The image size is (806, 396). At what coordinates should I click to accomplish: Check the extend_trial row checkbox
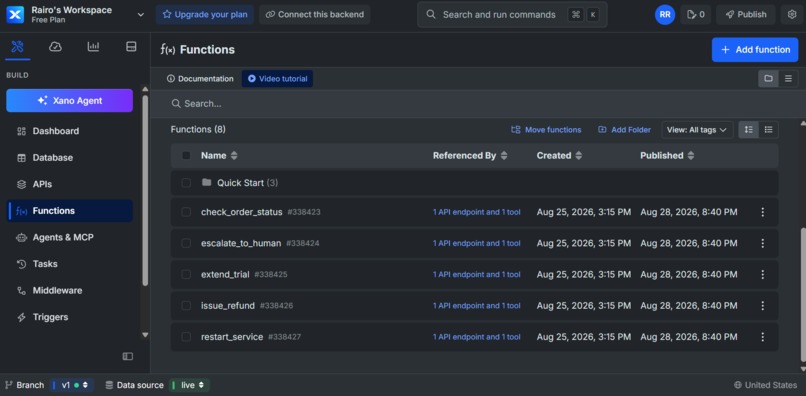point(186,275)
